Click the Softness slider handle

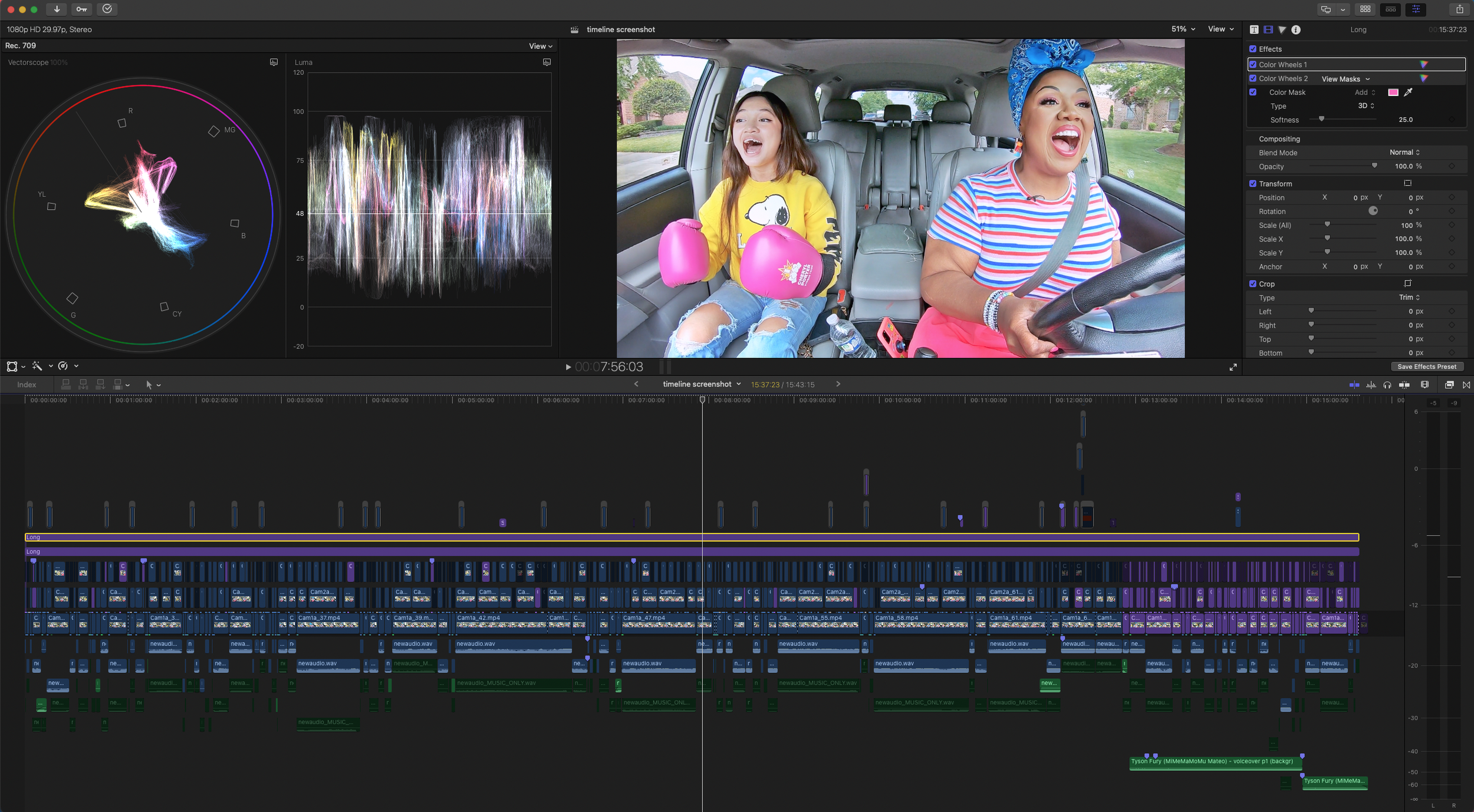[x=1321, y=119]
